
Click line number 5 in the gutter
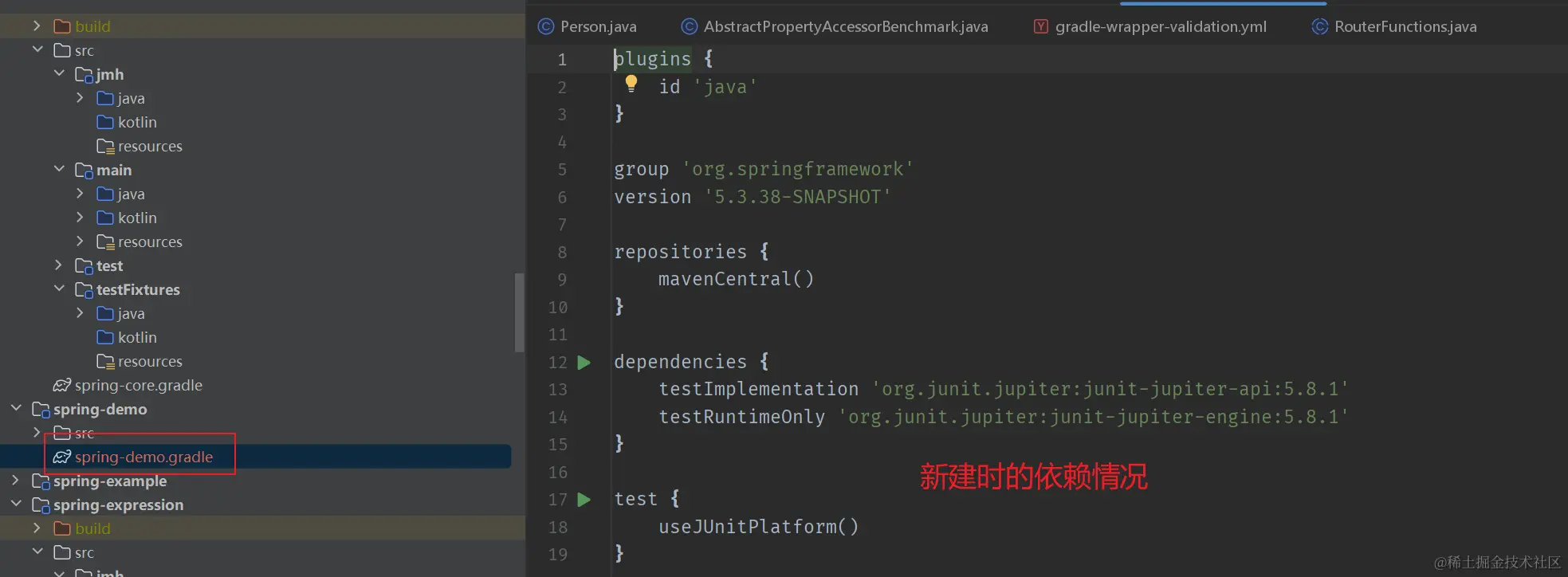(562, 170)
